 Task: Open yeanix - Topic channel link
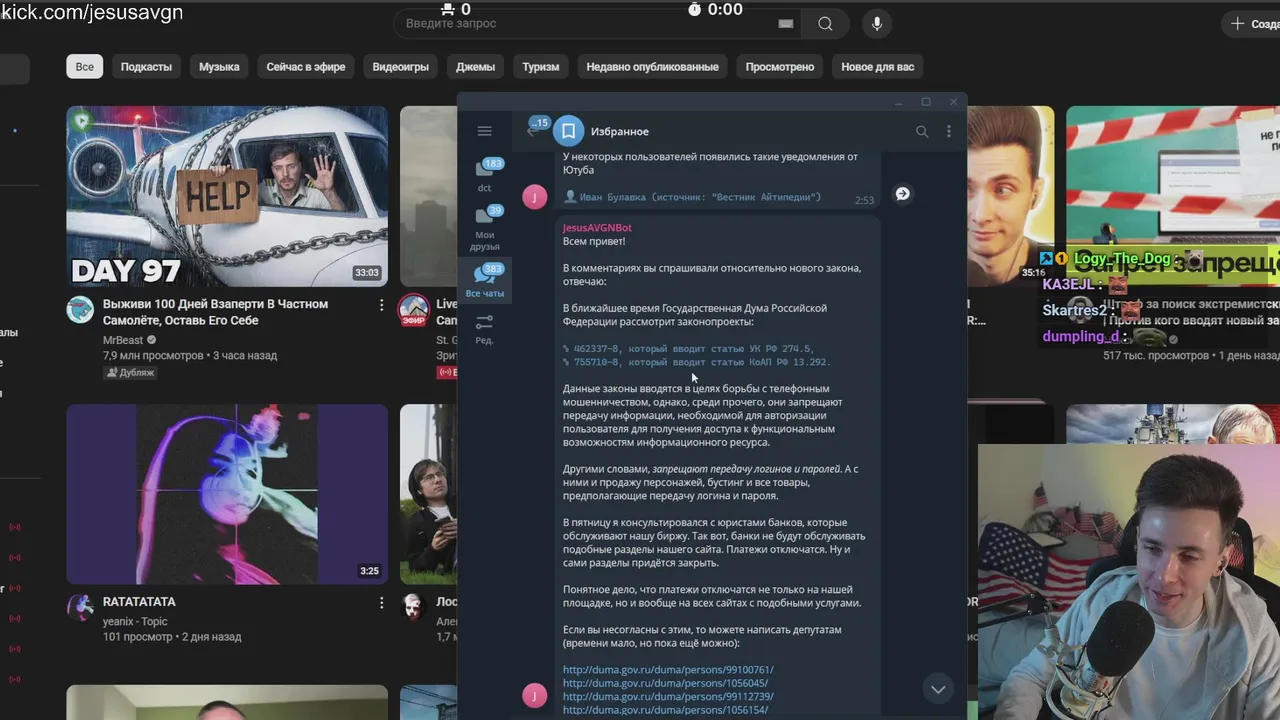(x=135, y=621)
